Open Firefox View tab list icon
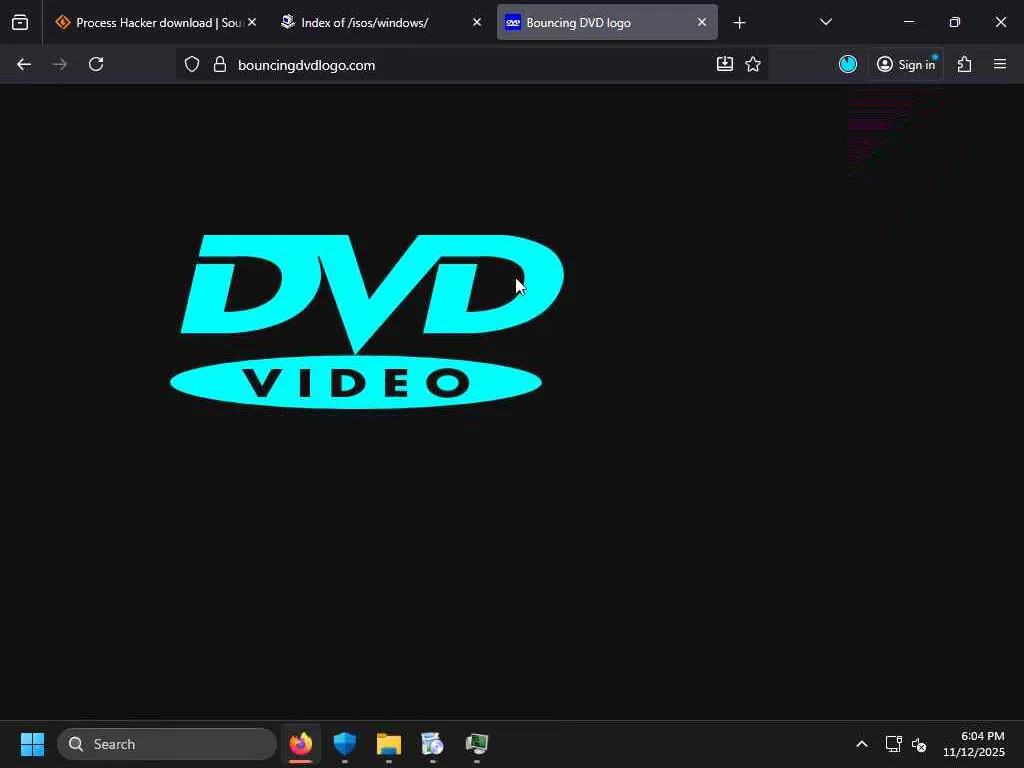Screen dimensions: 1024x768 coord(20,23)
